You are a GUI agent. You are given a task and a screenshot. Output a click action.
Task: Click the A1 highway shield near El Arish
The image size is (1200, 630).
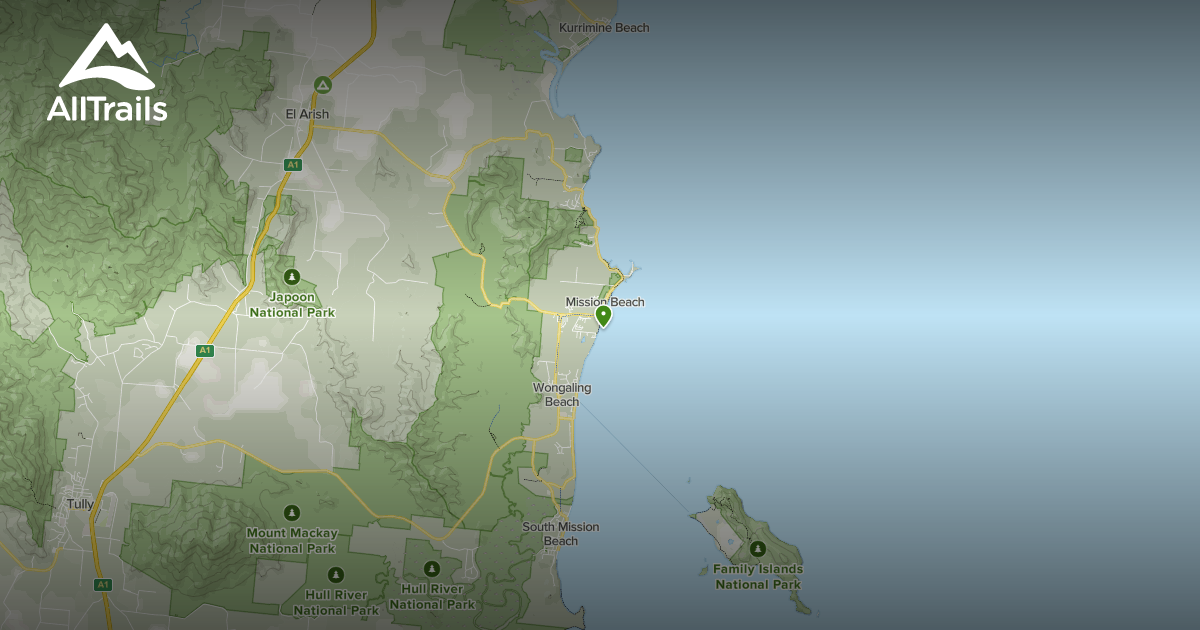pyautogui.click(x=292, y=164)
